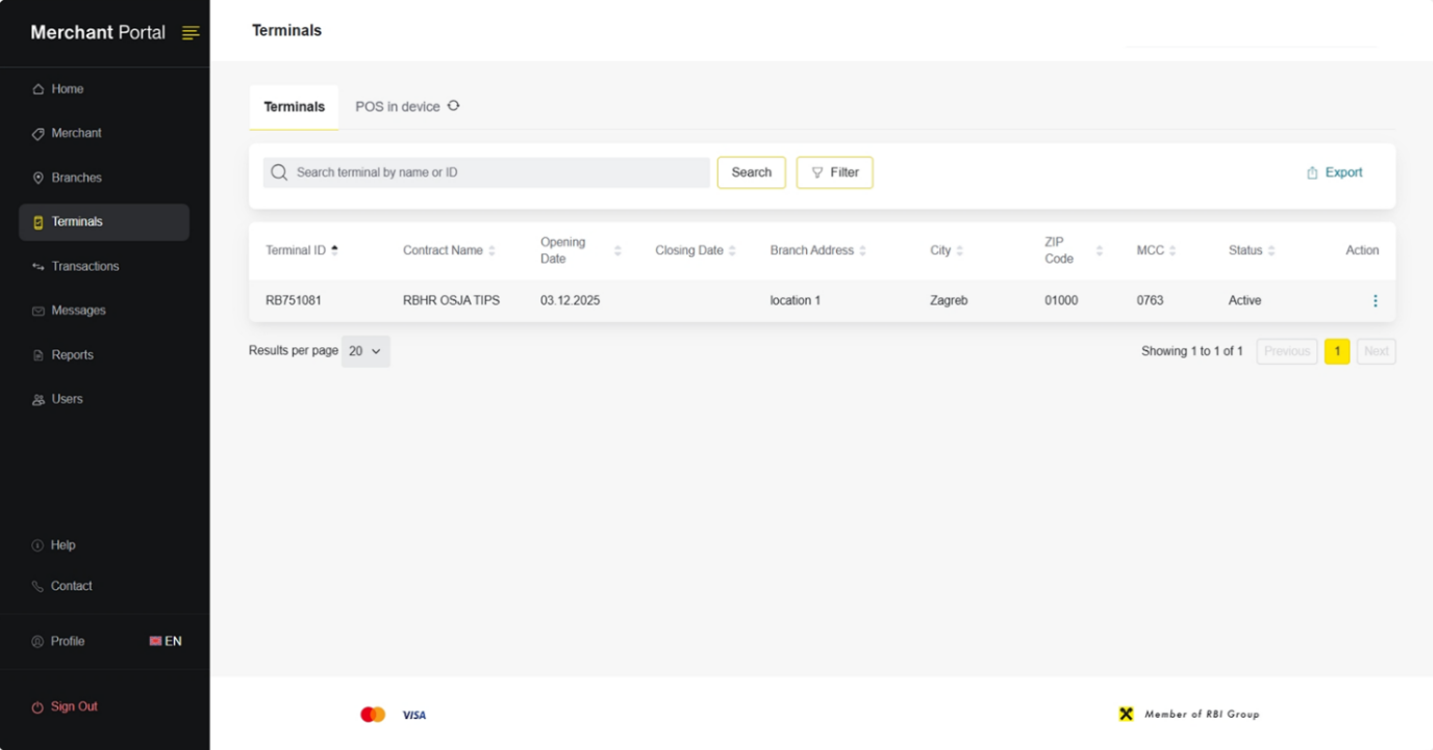Collapse sidebar with the hamburger menu icon
The height and width of the screenshot is (750, 1433).
pos(190,33)
